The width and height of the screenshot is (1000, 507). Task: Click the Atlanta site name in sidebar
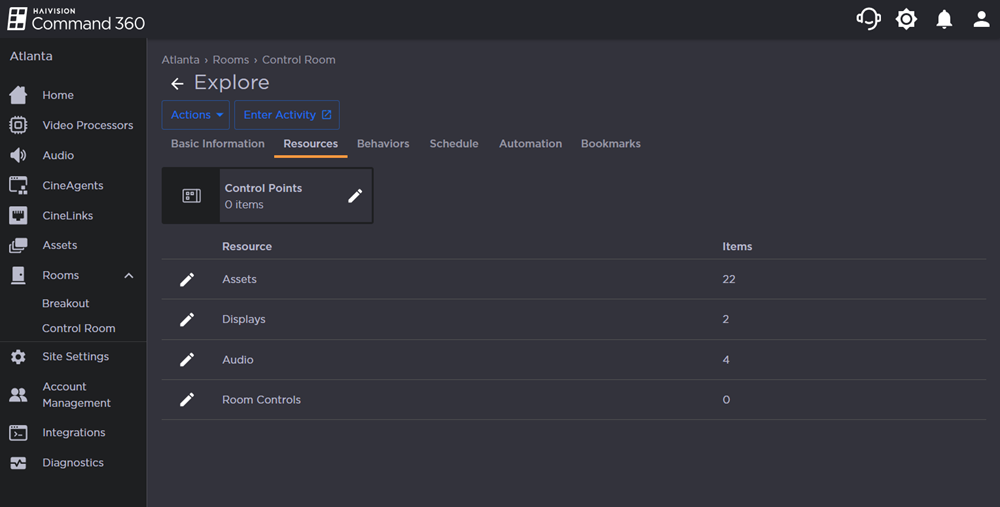pos(31,56)
